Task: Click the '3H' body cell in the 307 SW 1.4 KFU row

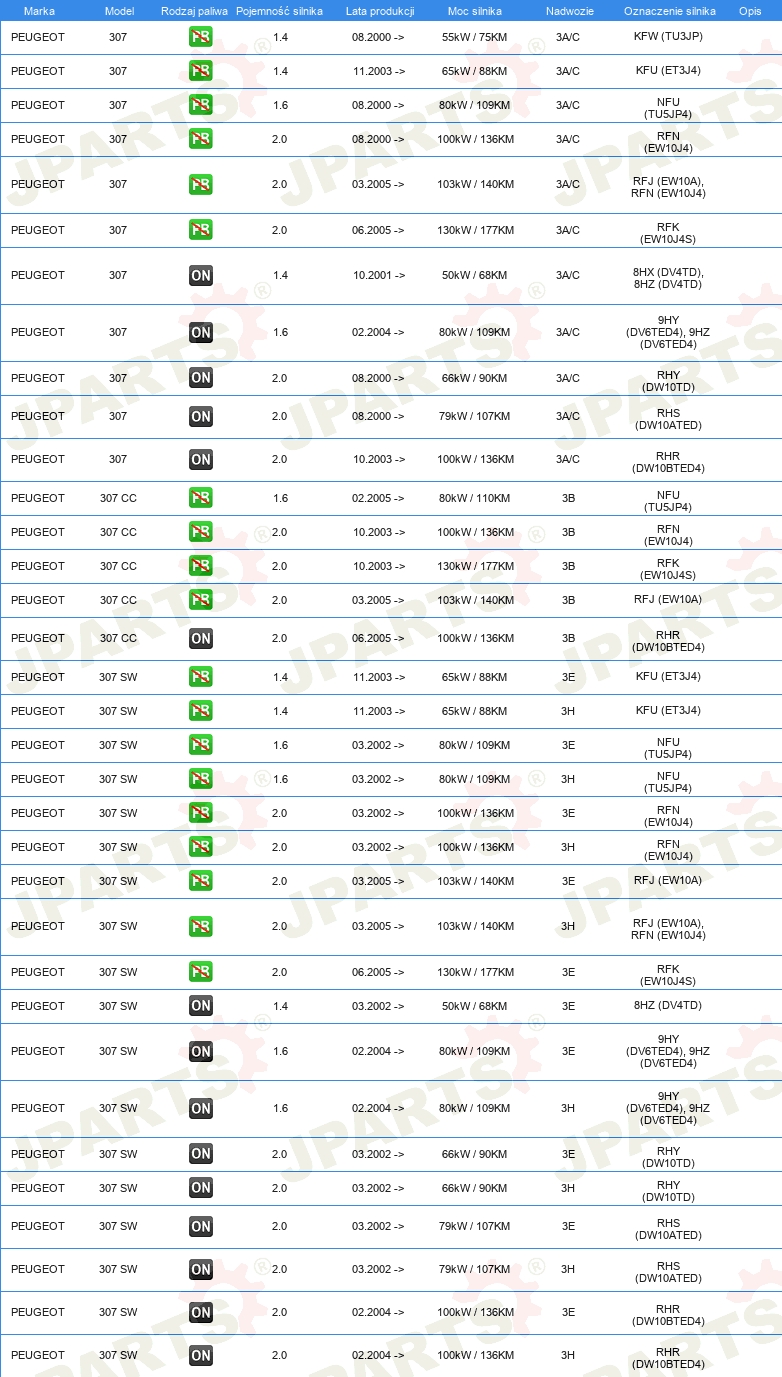Action: pyautogui.click(x=568, y=711)
